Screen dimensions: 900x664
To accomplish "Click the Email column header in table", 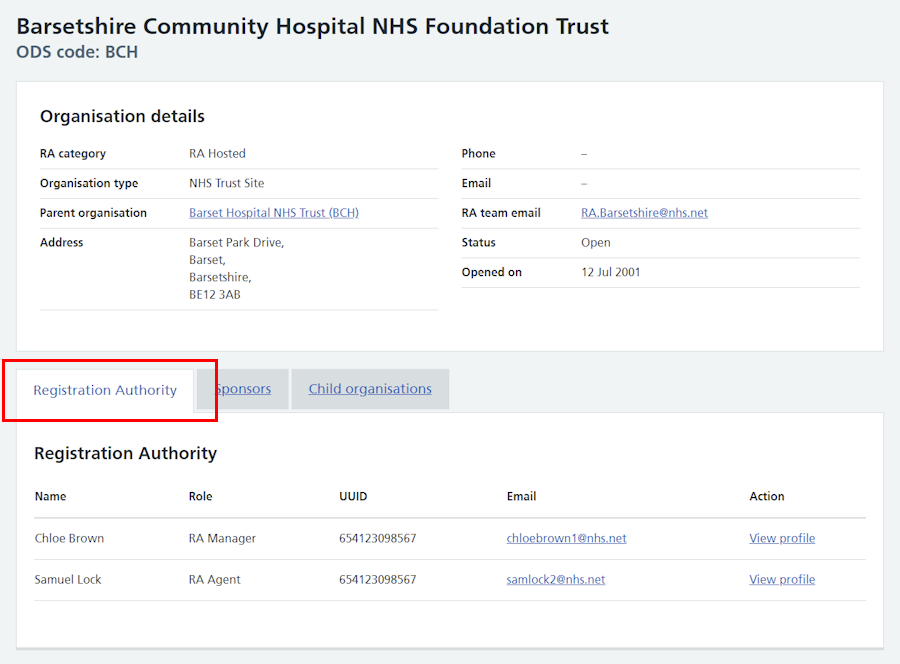I will click(521, 496).
